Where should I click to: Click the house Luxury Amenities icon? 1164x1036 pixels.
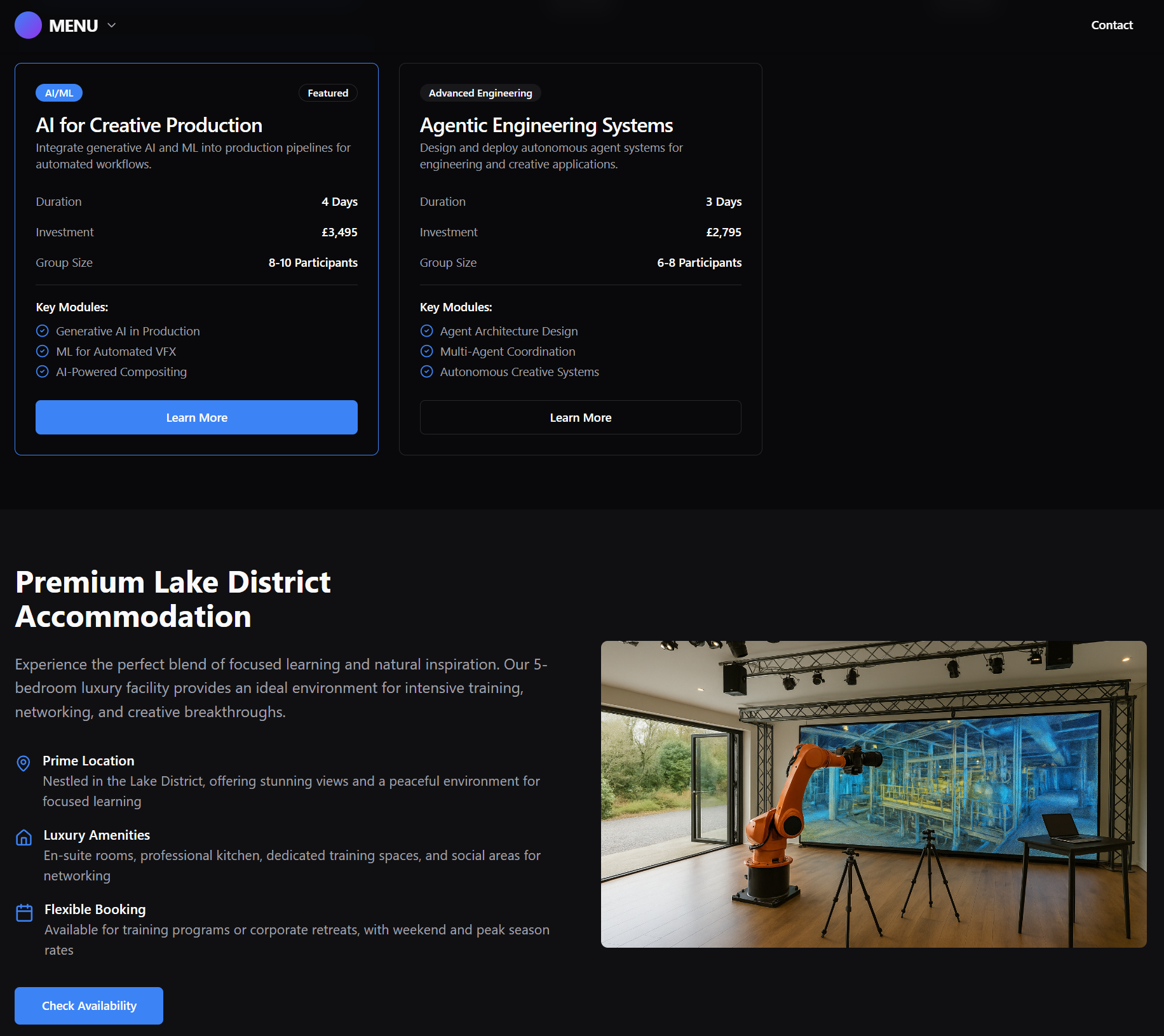(24, 838)
